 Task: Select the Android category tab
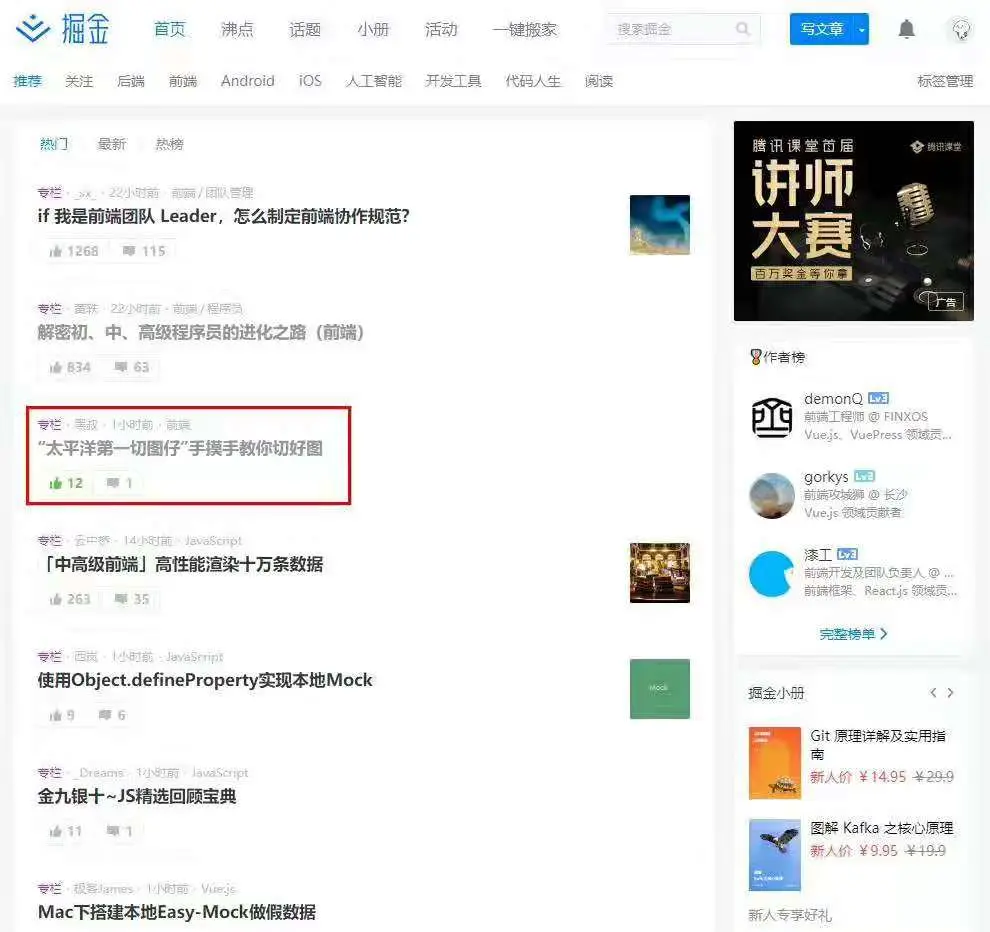tap(248, 81)
